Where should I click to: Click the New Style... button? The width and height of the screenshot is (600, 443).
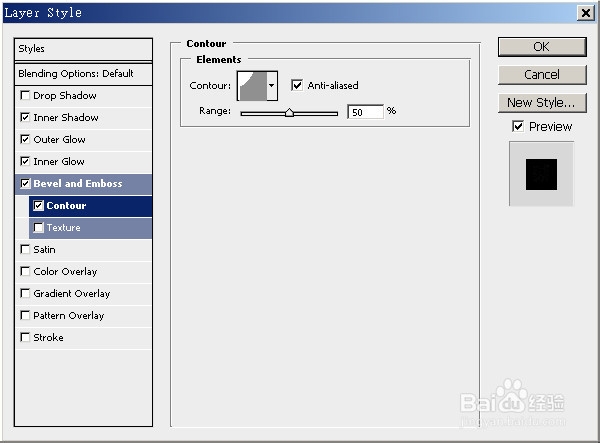542,103
